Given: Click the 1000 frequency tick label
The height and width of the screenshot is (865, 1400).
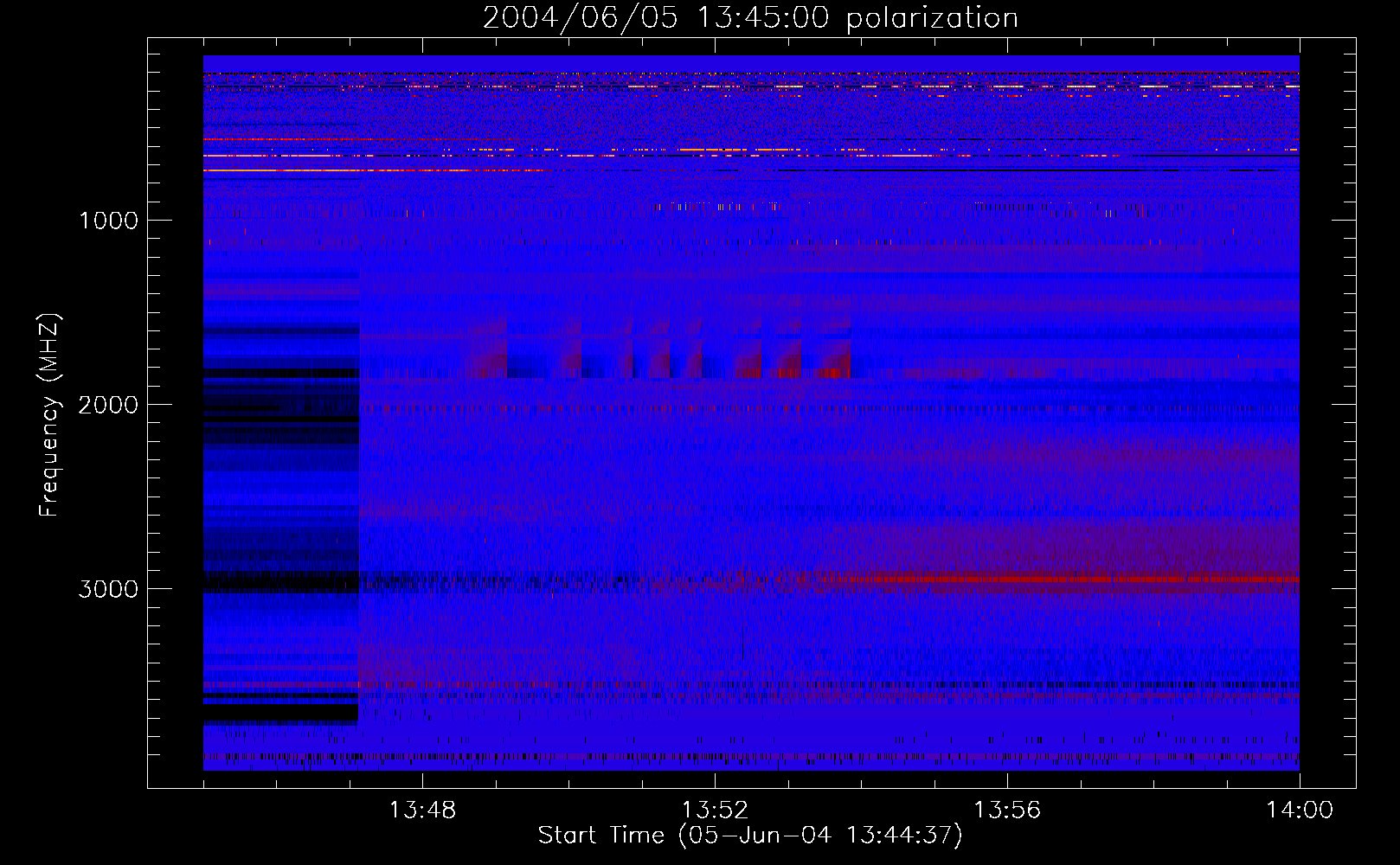Looking at the screenshot, I should [108, 221].
